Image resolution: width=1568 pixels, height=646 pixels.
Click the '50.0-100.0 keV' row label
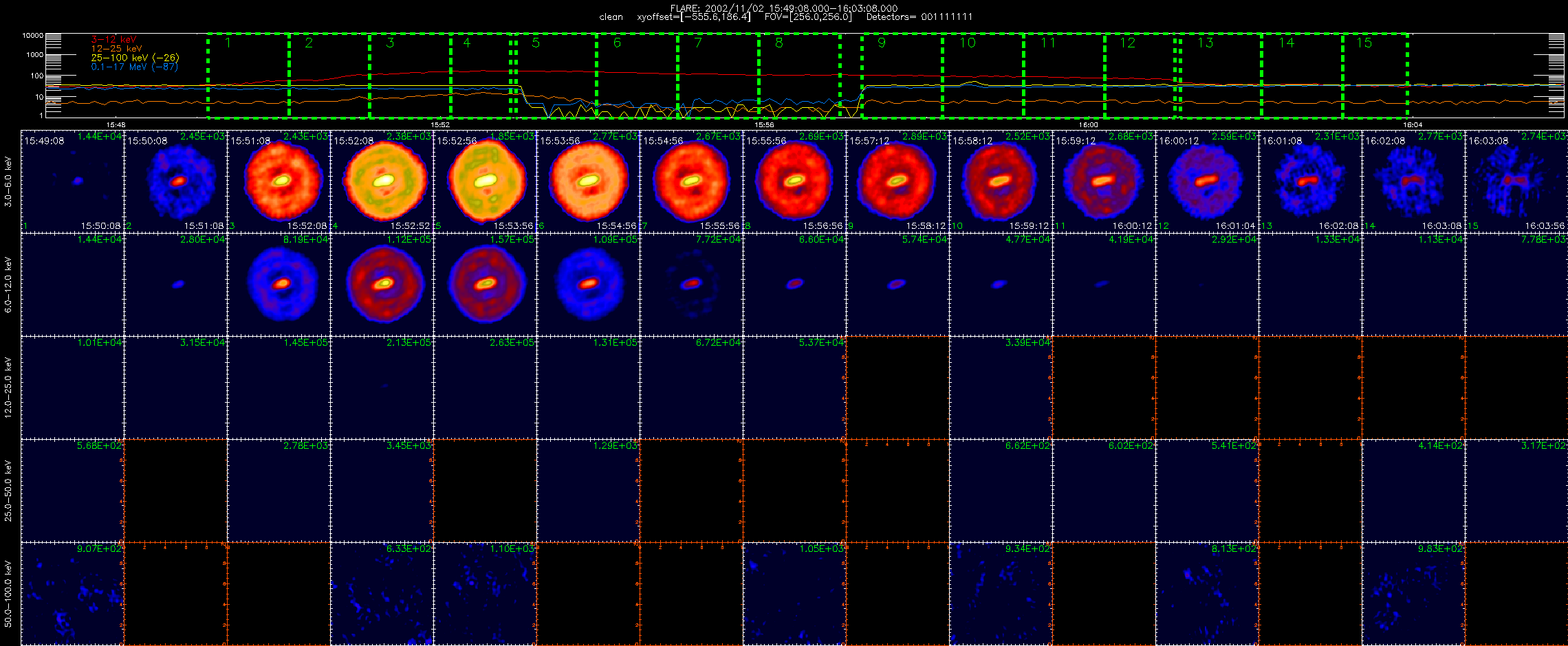tap(8, 593)
